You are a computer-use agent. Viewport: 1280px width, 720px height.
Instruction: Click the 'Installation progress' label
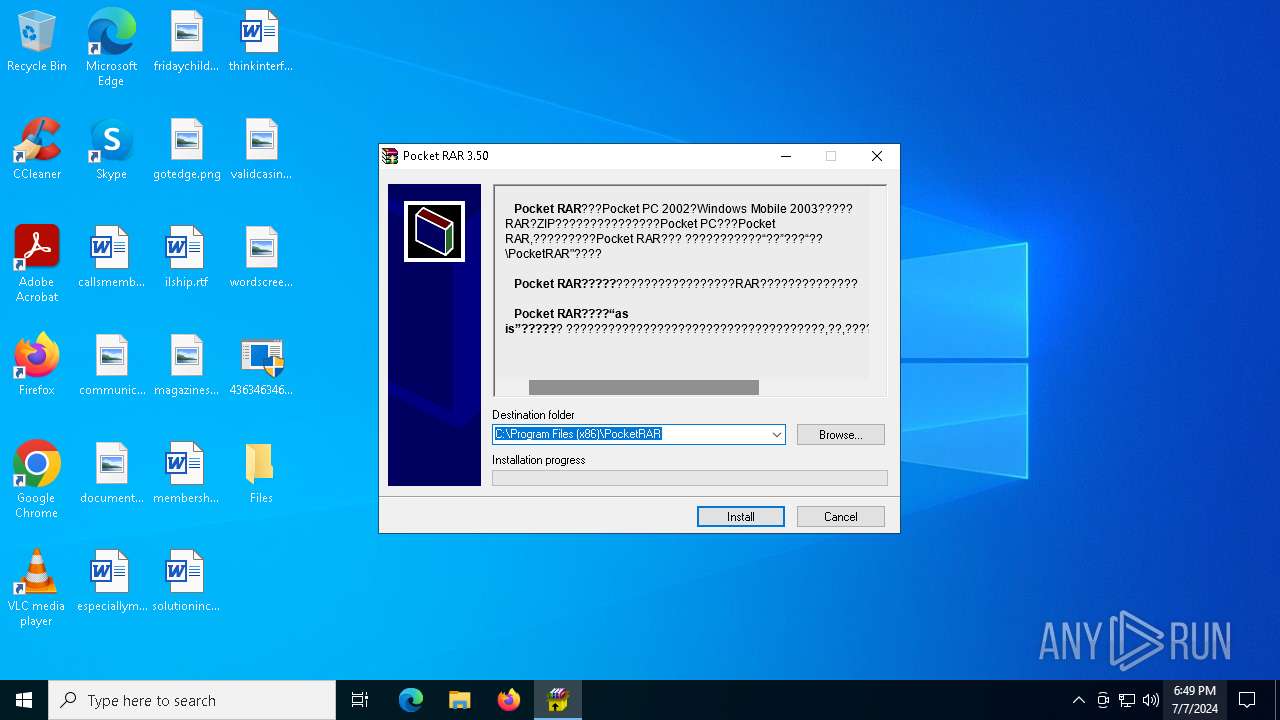[x=539, y=460]
